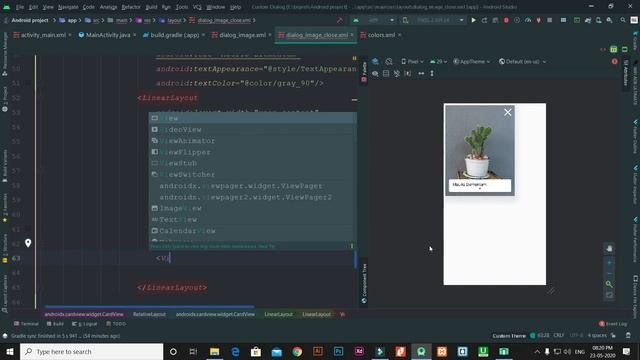Toggle the Project tool window on left edge
The height and width of the screenshot is (360, 640).
(5, 99)
